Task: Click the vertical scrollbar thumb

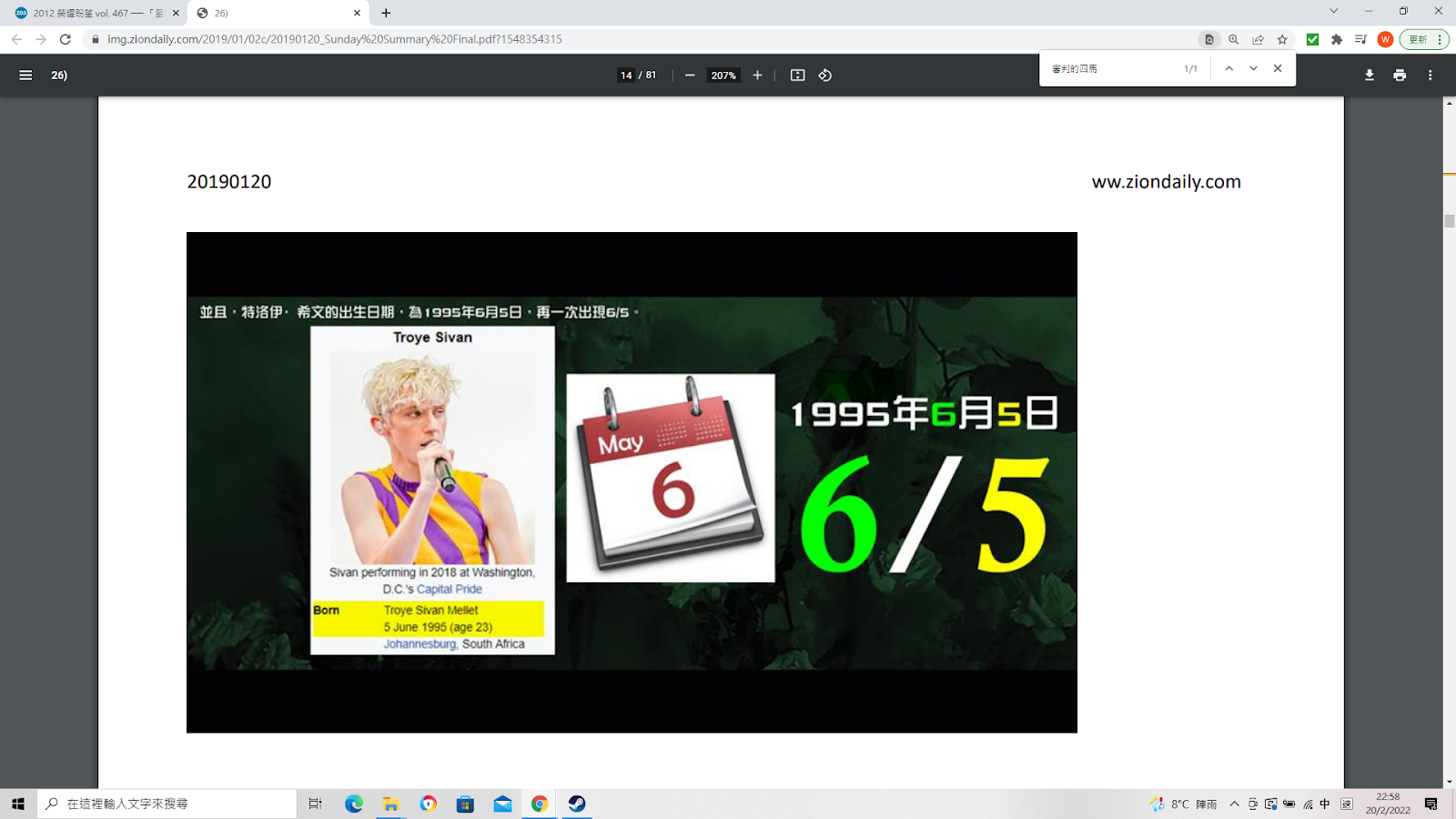Action: (1449, 221)
